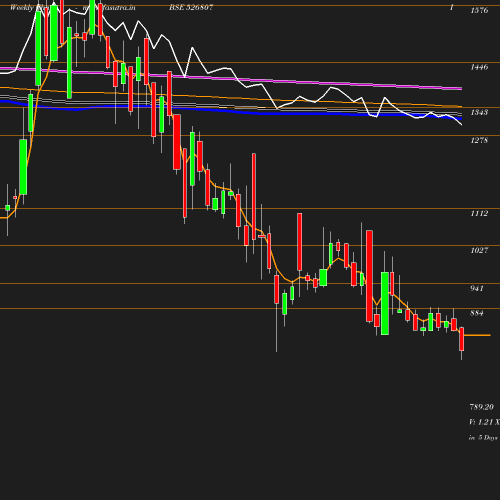This screenshot has height=500, width=500.
Task: Click the "BSE 526807" stock code label
Action: pyautogui.click(x=191, y=7)
